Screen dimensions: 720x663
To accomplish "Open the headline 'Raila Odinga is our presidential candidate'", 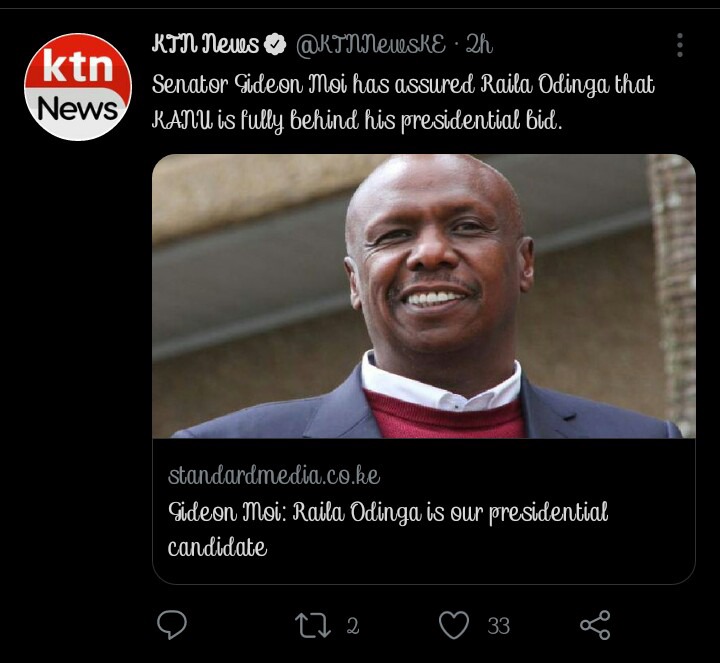I will pyautogui.click(x=388, y=529).
